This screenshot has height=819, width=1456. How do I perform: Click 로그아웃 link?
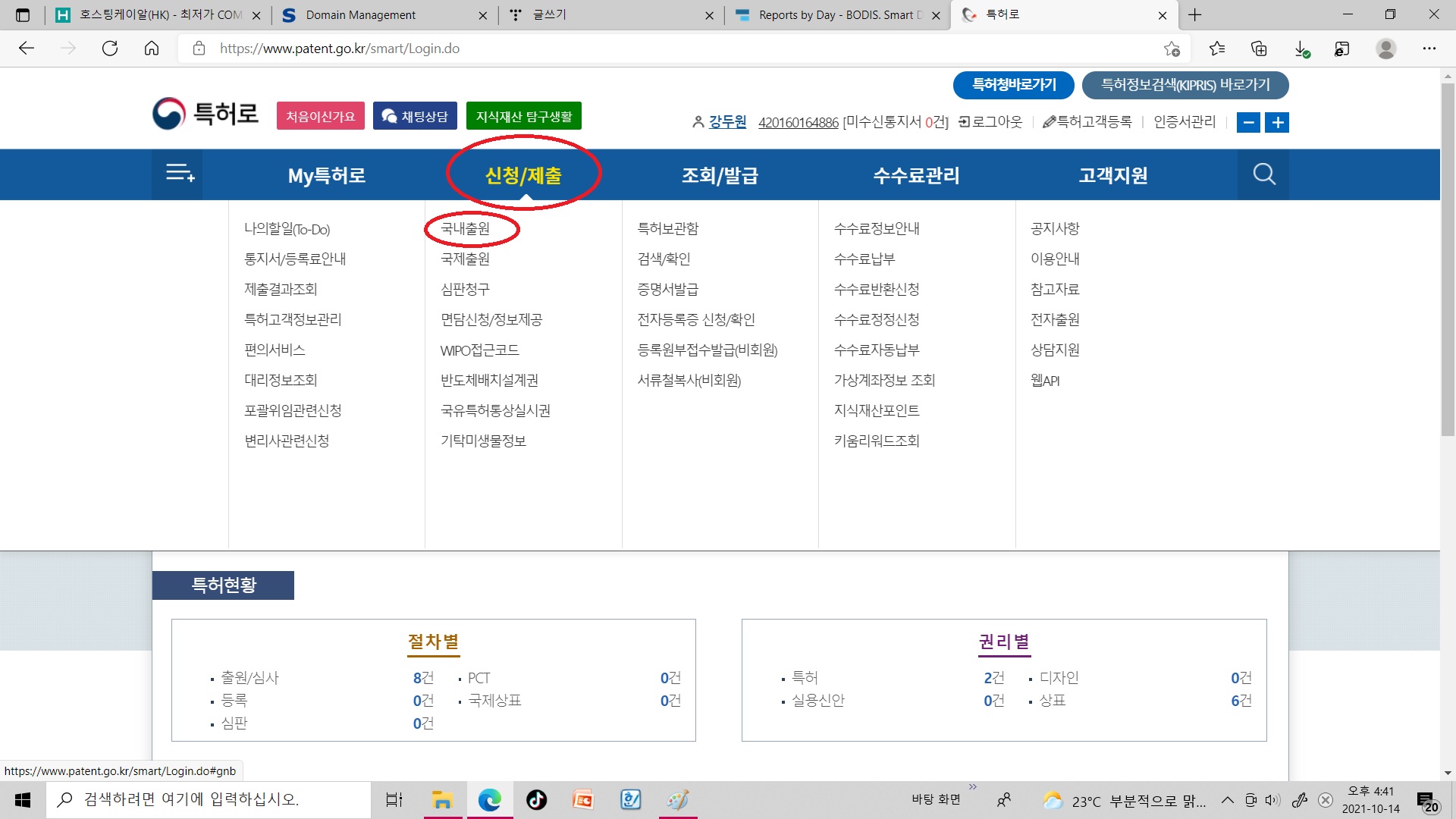(x=990, y=122)
